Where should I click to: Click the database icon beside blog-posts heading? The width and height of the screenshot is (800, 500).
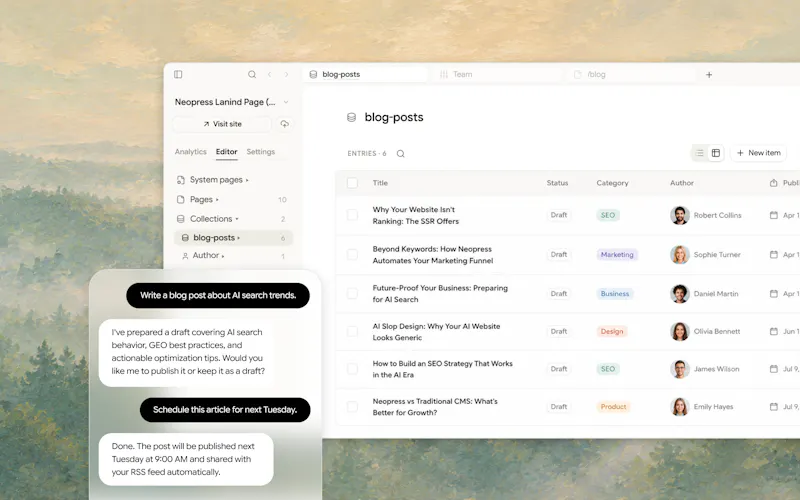351,117
